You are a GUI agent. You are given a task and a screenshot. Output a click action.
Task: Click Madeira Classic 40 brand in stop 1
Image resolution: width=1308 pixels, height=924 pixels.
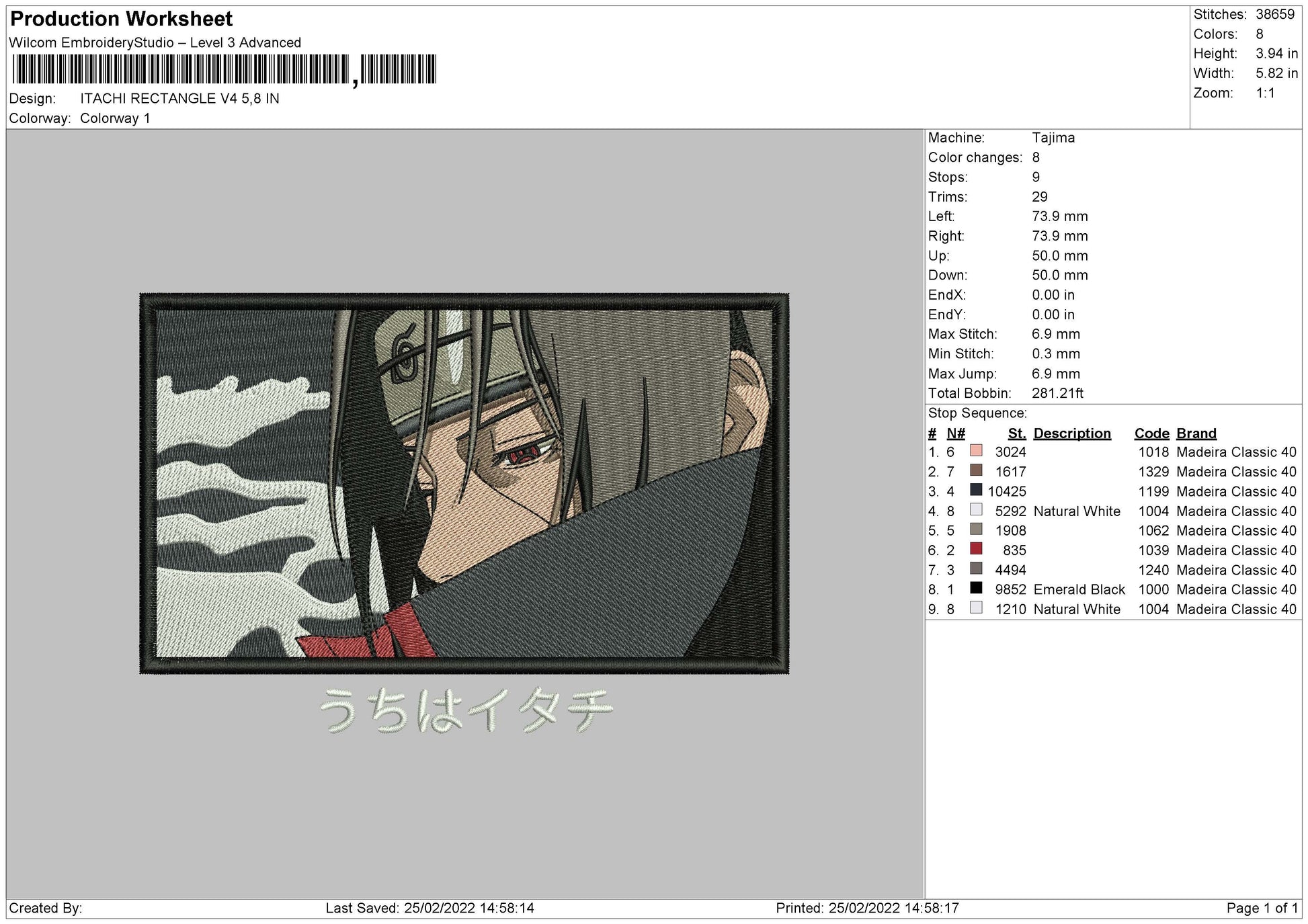(x=1236, y=452)
